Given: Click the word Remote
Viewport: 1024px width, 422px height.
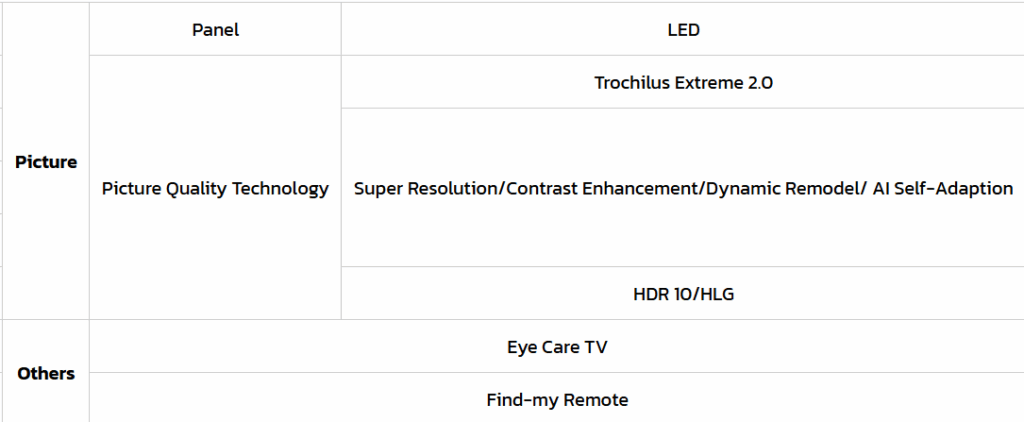Looking at the screenshot, I should 596,400.
